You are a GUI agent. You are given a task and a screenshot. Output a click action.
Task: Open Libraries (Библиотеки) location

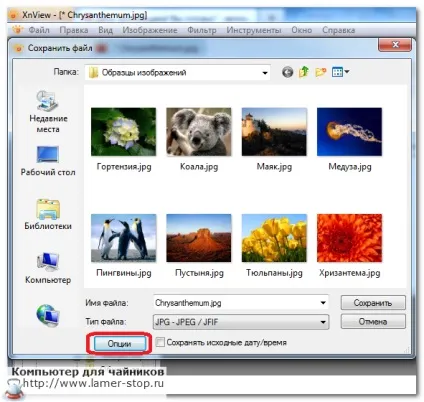coord(48,214)
